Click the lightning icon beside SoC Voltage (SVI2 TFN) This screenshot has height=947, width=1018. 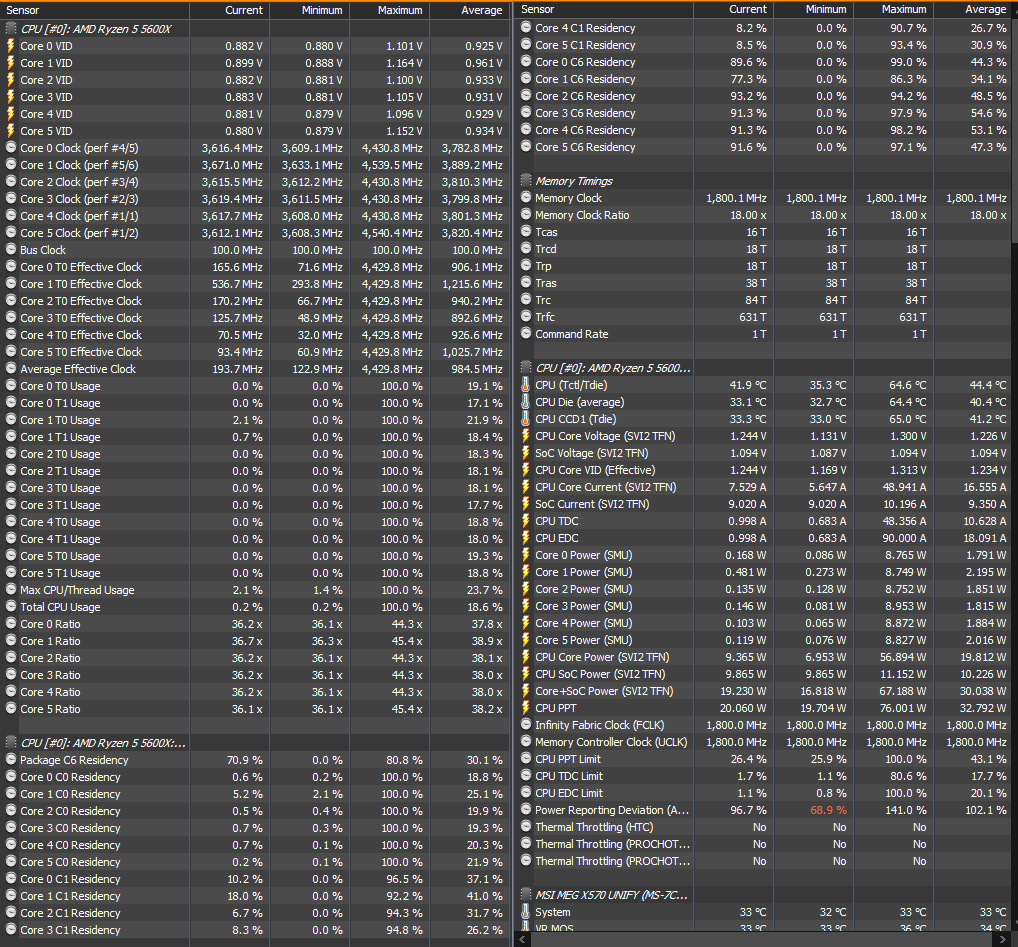tap(525, 452)
